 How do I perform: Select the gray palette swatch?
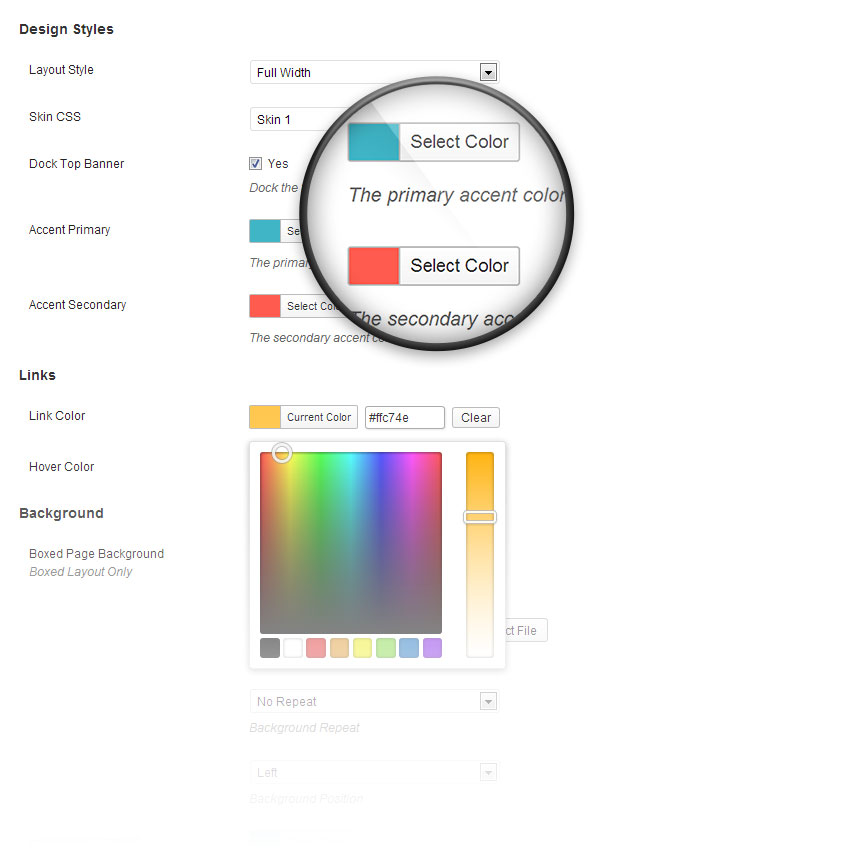pos(270,648)
